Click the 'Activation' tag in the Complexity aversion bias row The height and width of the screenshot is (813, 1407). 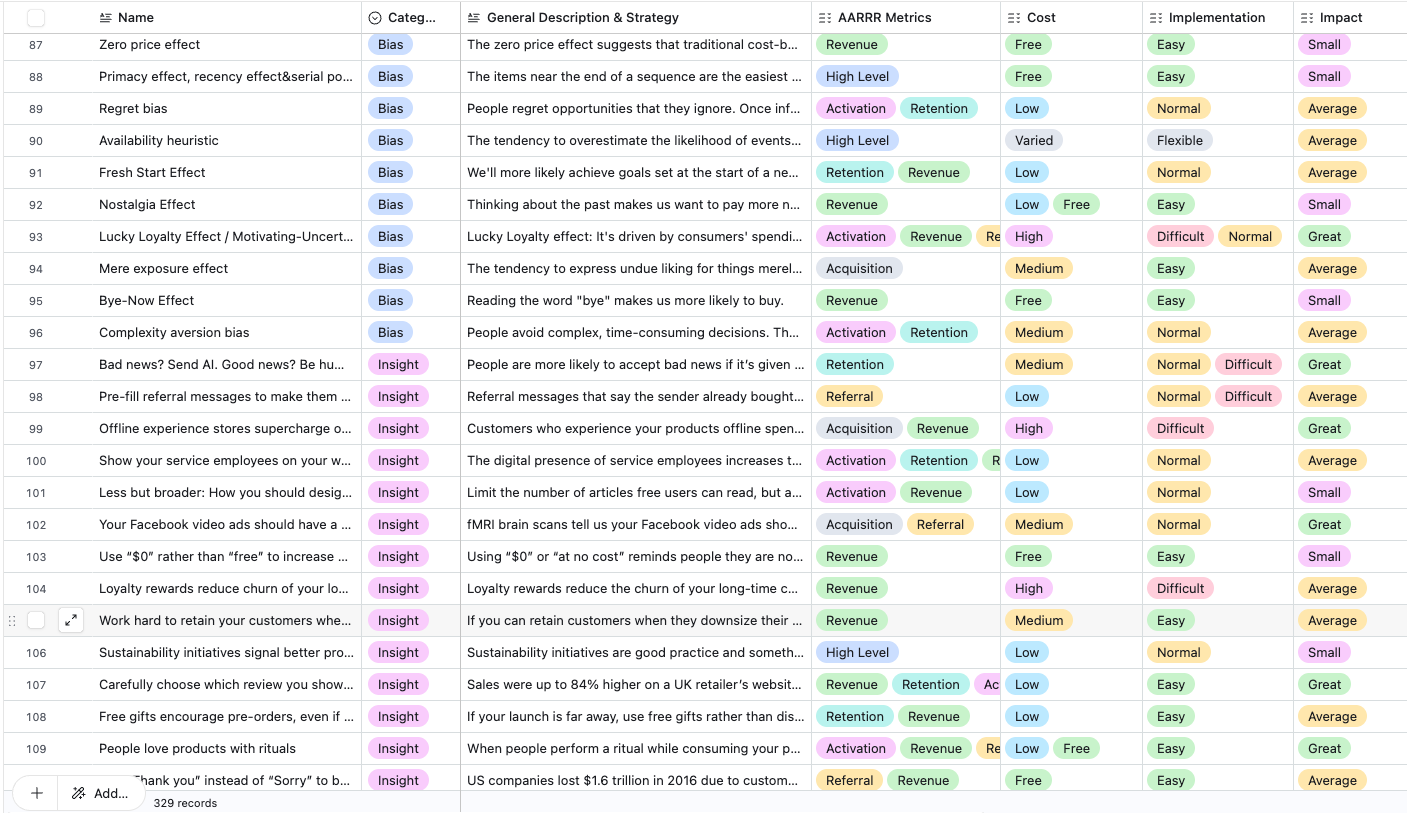(x=855, y=332)
